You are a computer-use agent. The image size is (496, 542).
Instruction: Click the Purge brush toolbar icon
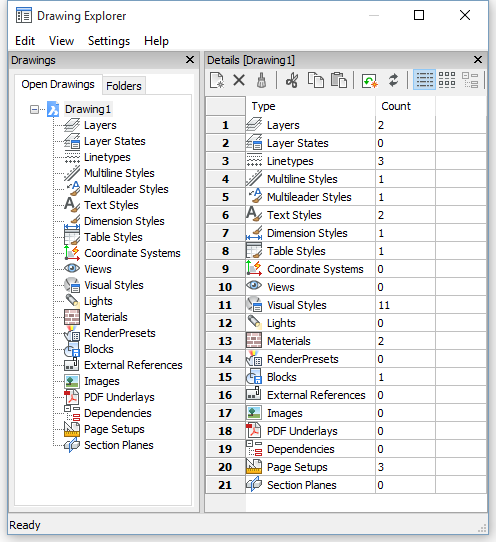[x=261, y=81]
